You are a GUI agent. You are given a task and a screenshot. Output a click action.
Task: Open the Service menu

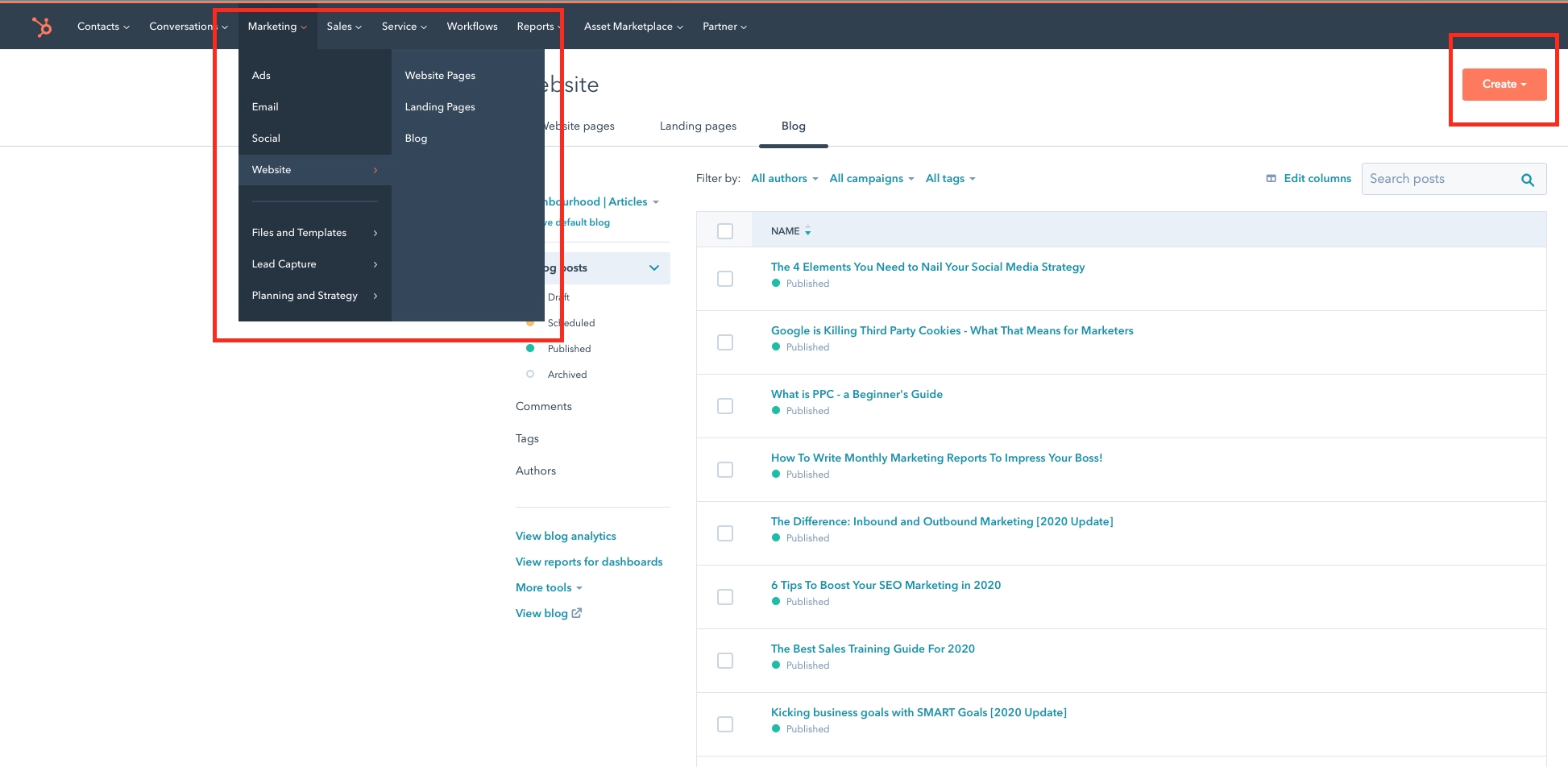[x=404, y=27]
